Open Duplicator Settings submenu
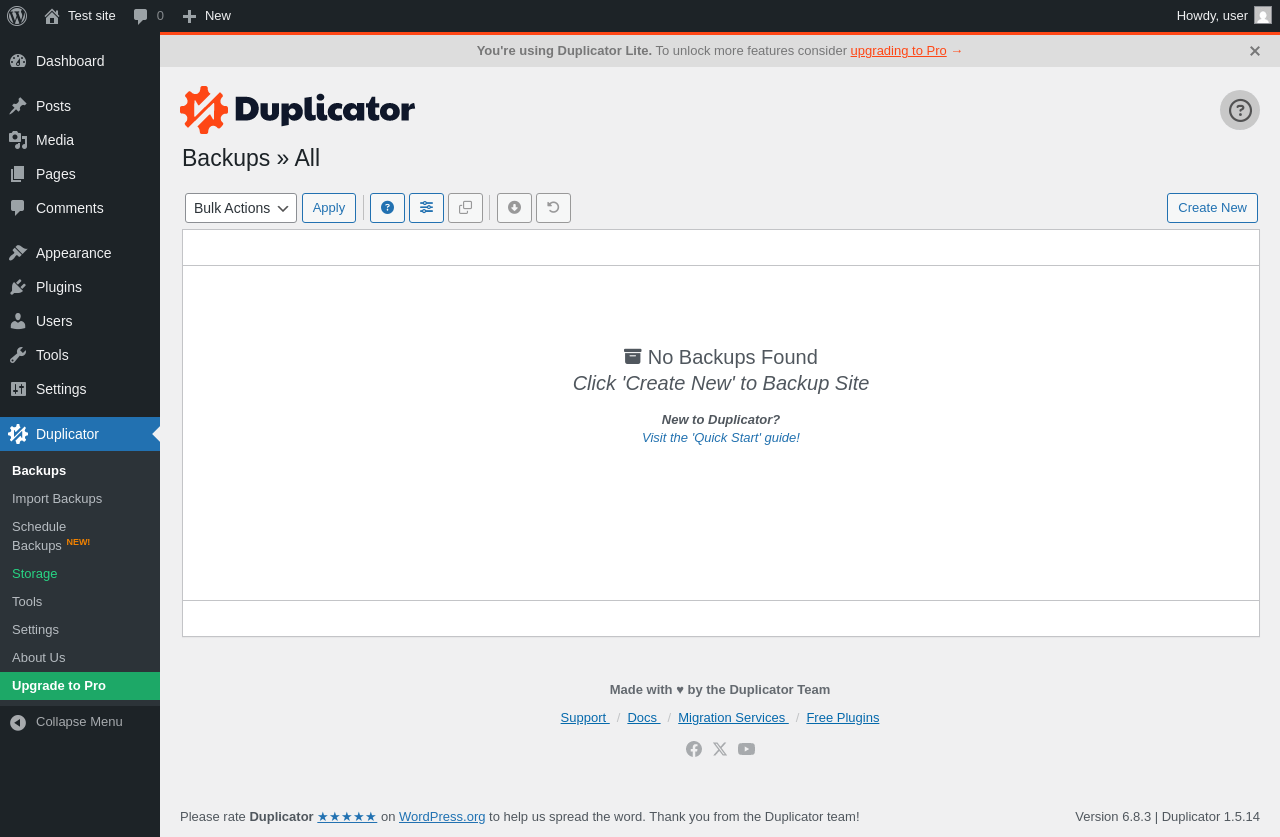The height and width of the screenshot is (837, 1280). pyautogui.click(x=80, y=630)
